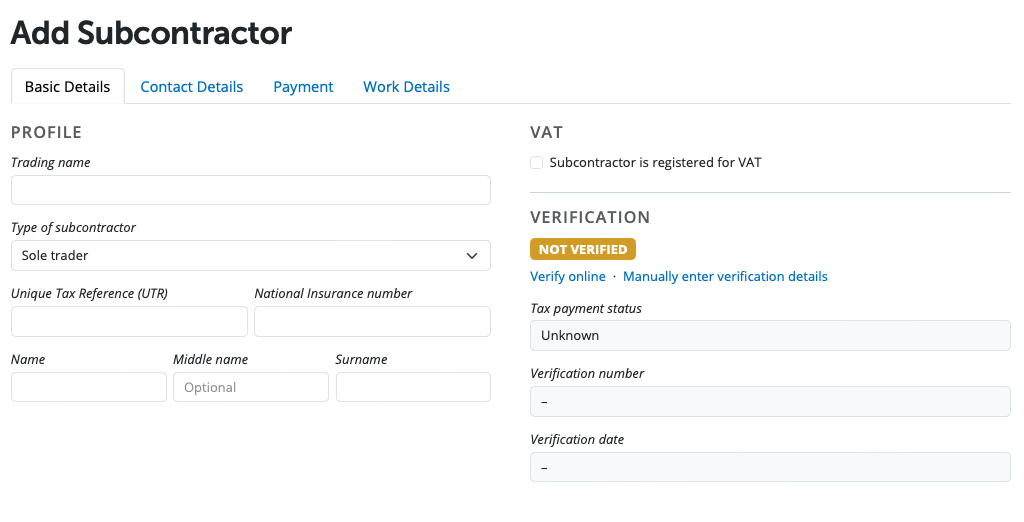
Task: Go to the Work Details tab
Action: [x=406, y=87]
